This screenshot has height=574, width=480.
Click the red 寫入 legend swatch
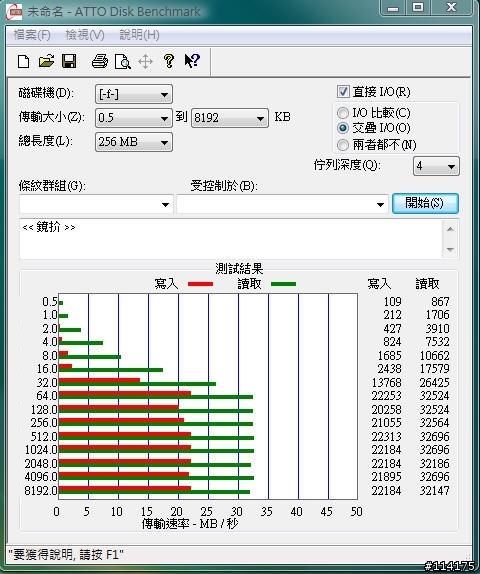tap(200, 284)
